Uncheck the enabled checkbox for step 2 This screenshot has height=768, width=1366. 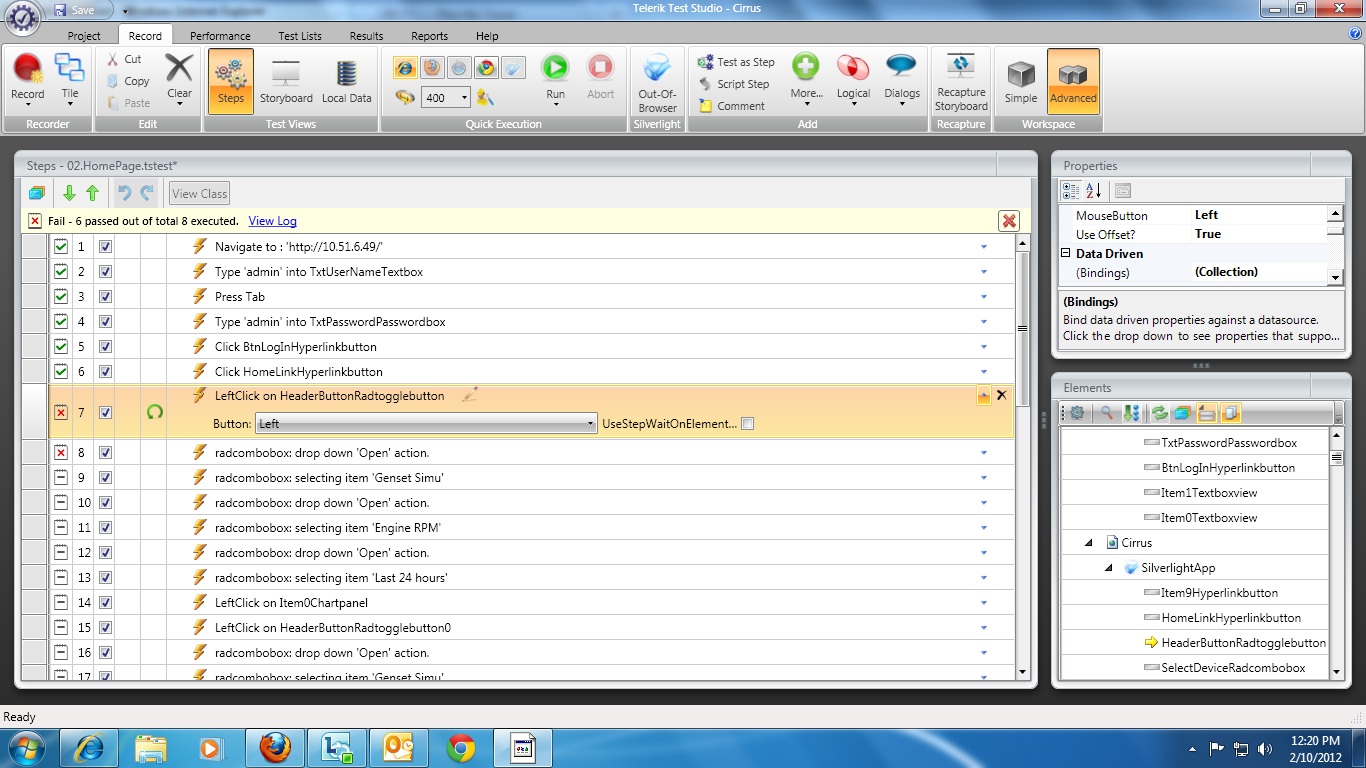[x=105, y=271]
